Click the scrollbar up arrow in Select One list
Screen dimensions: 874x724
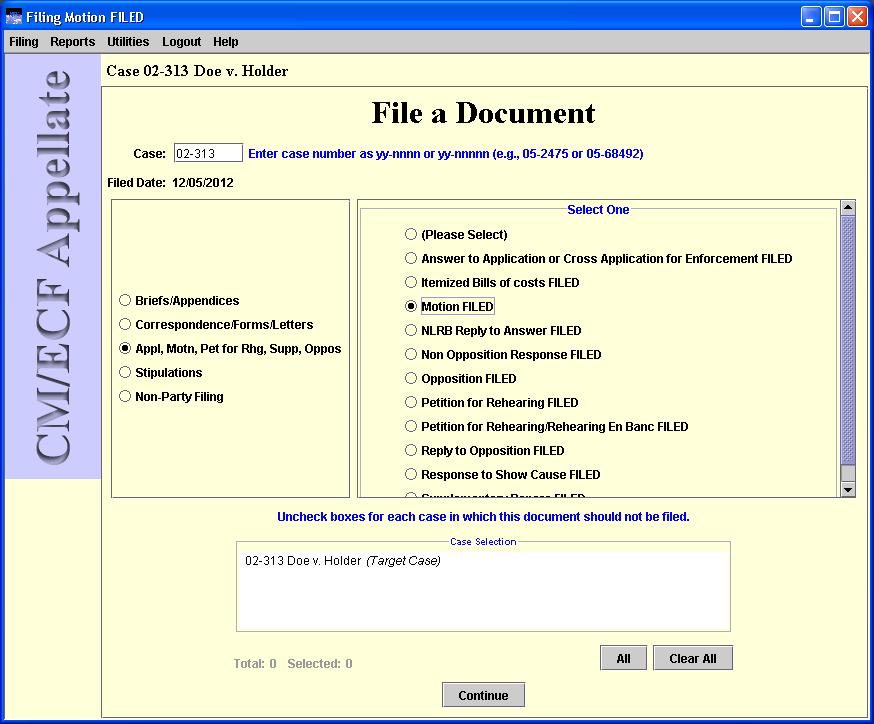(848, 208)
